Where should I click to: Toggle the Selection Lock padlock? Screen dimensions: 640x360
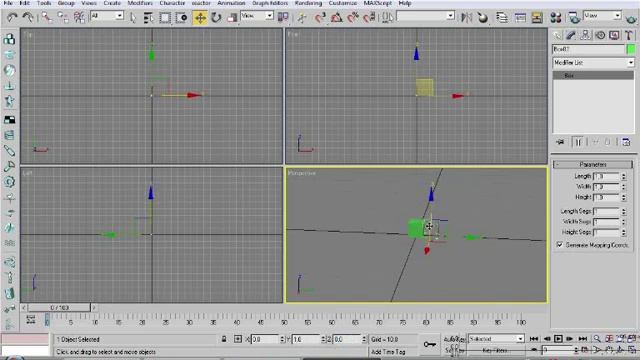click(224, 339)
